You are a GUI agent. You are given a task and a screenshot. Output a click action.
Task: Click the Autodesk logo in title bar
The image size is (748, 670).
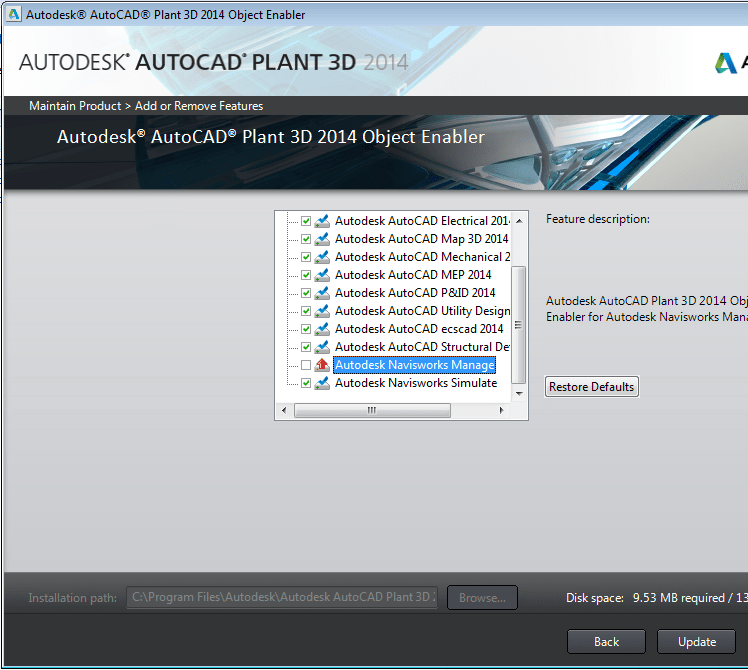coord(14,14)
